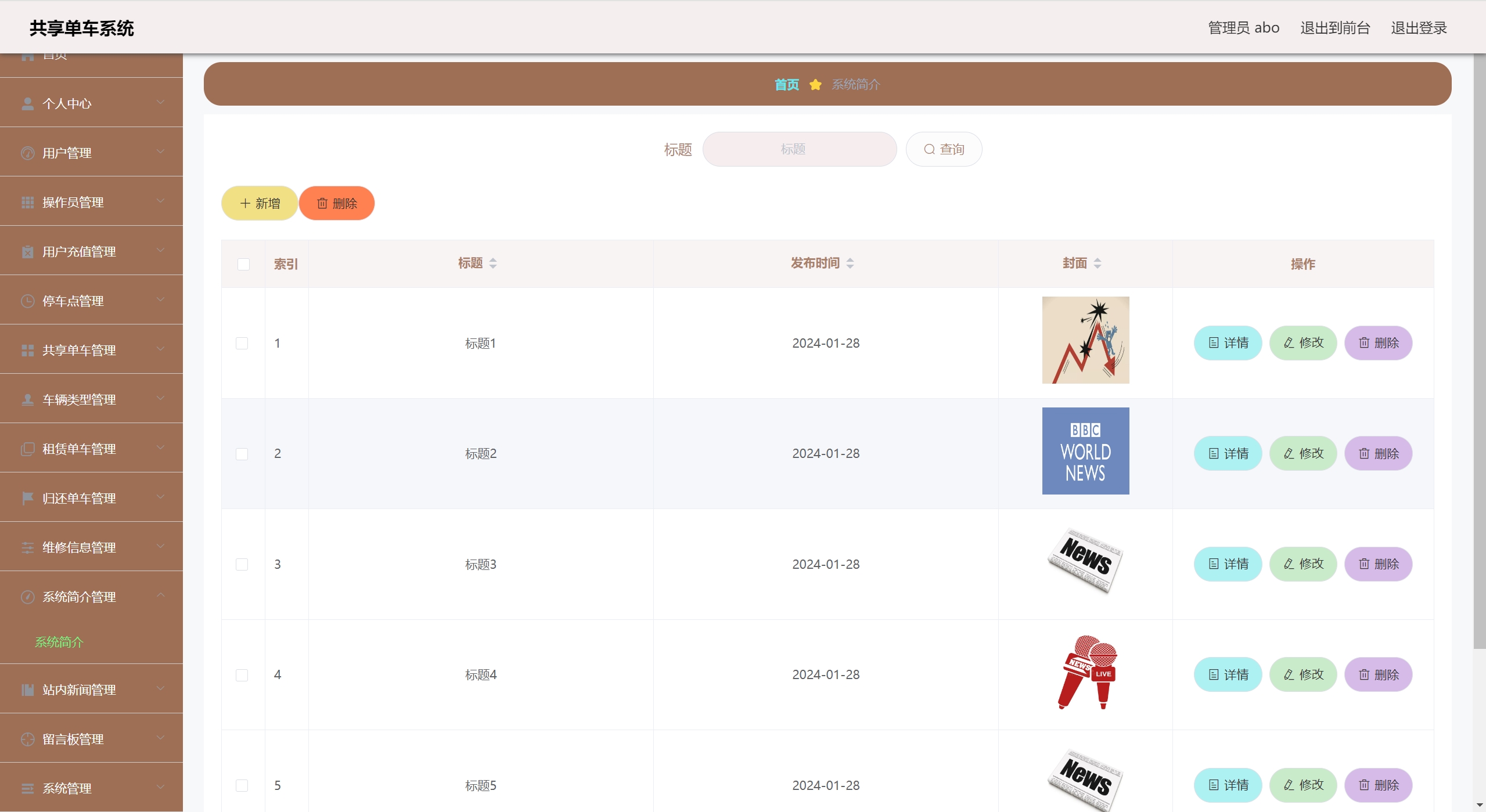Click the grid icon beside 操作员管理
The image size is (1486, 812).
[x=27, y=203]
